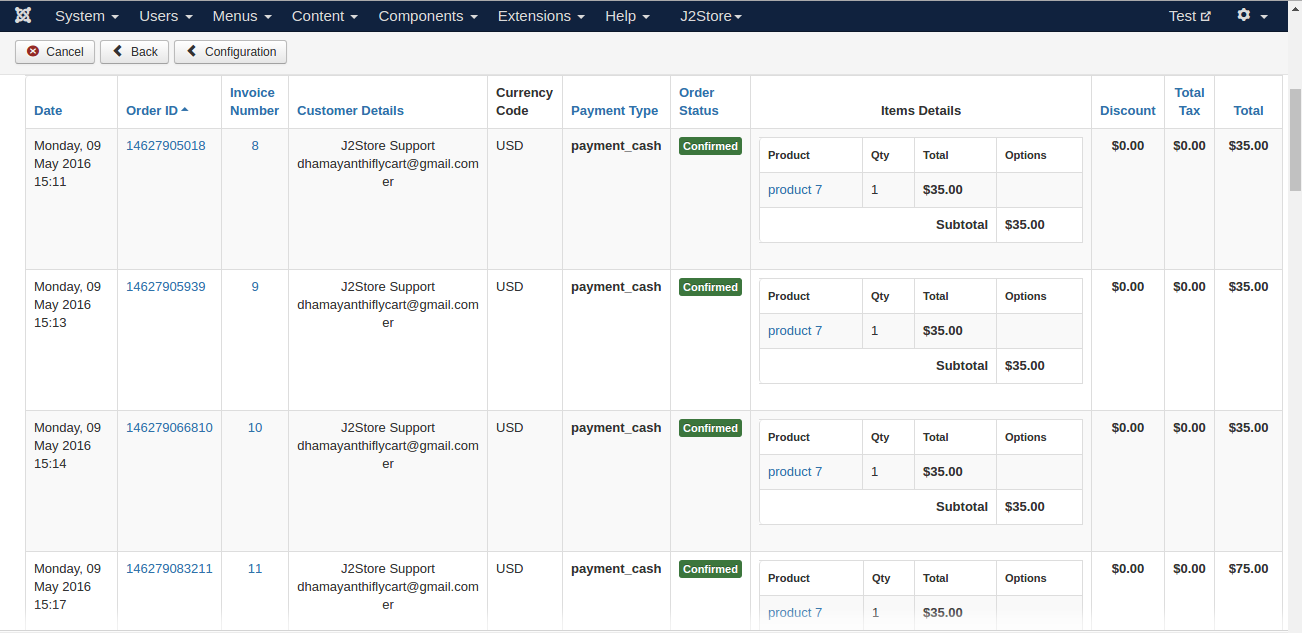Select date Monday, 09 May 2016 15:17
Screen dimensions: 1302x633
click(67, 587)
